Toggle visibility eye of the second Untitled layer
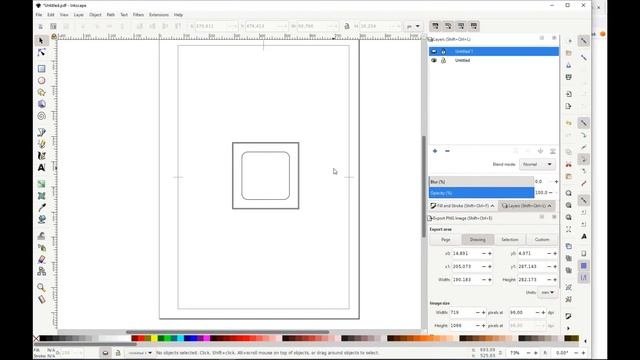Screen dimensions: 640x360 pyautogui.click(x=434, y=60)
